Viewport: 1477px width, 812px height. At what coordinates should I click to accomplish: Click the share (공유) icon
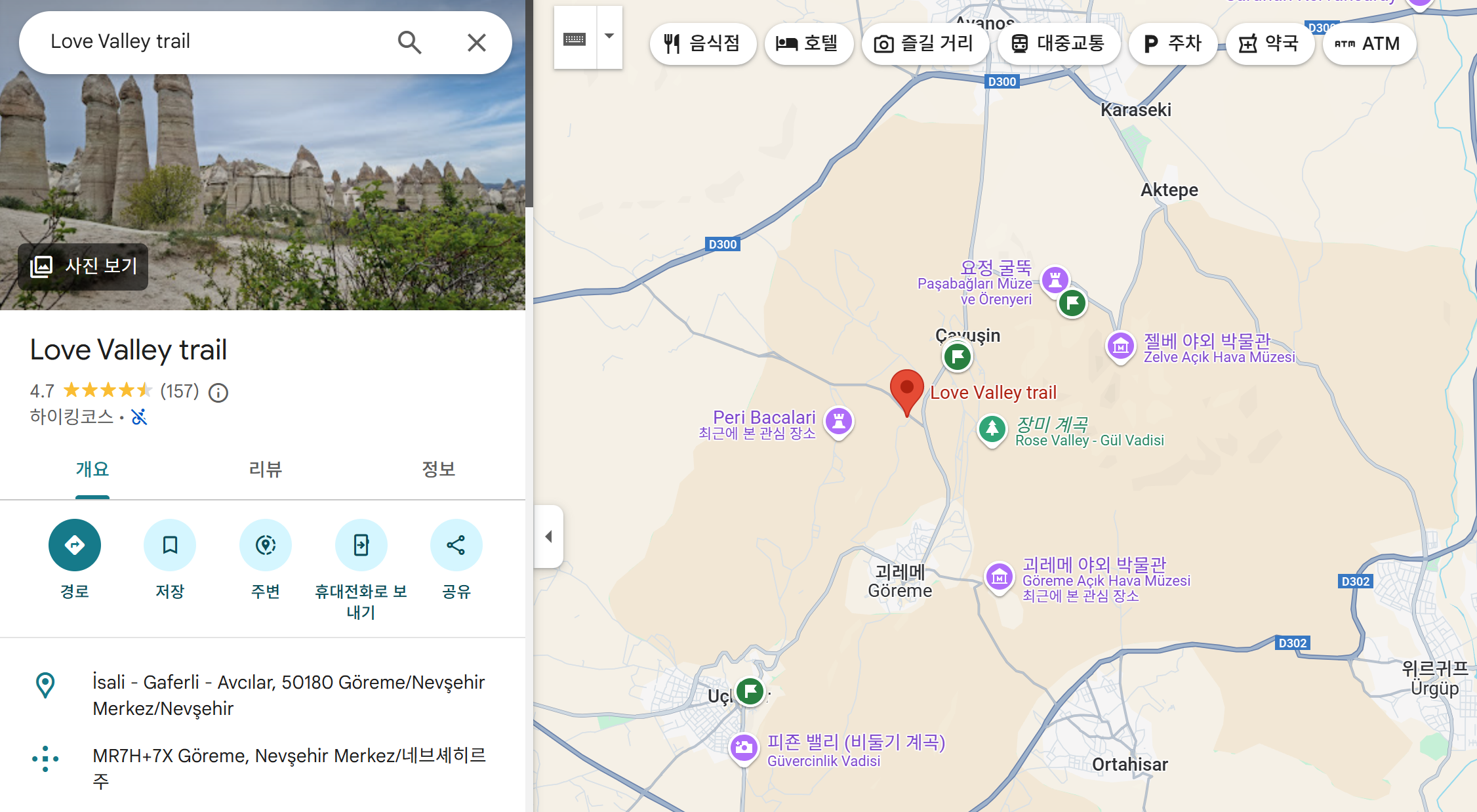[x=456, y=545]
